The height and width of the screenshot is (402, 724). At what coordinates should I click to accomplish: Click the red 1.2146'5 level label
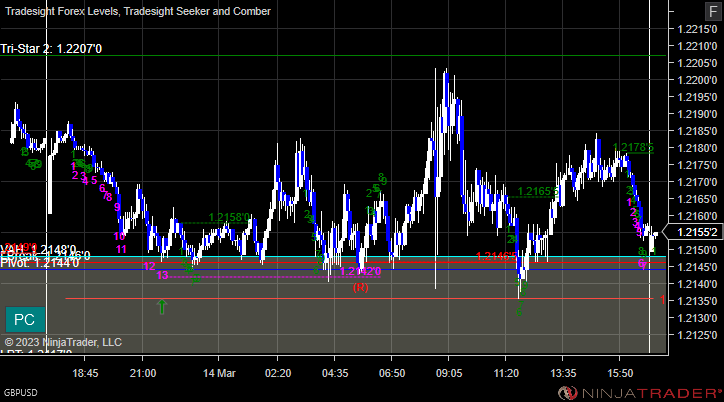click(x=496, y=256)
